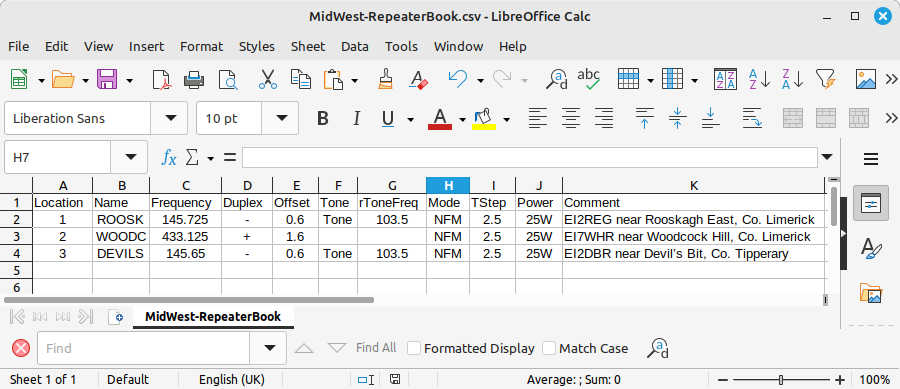Image resolution: width=900 pixels, height=389 pixels.
Task: Click Clear Direct Formatting icon
Action: coord(418,79)
